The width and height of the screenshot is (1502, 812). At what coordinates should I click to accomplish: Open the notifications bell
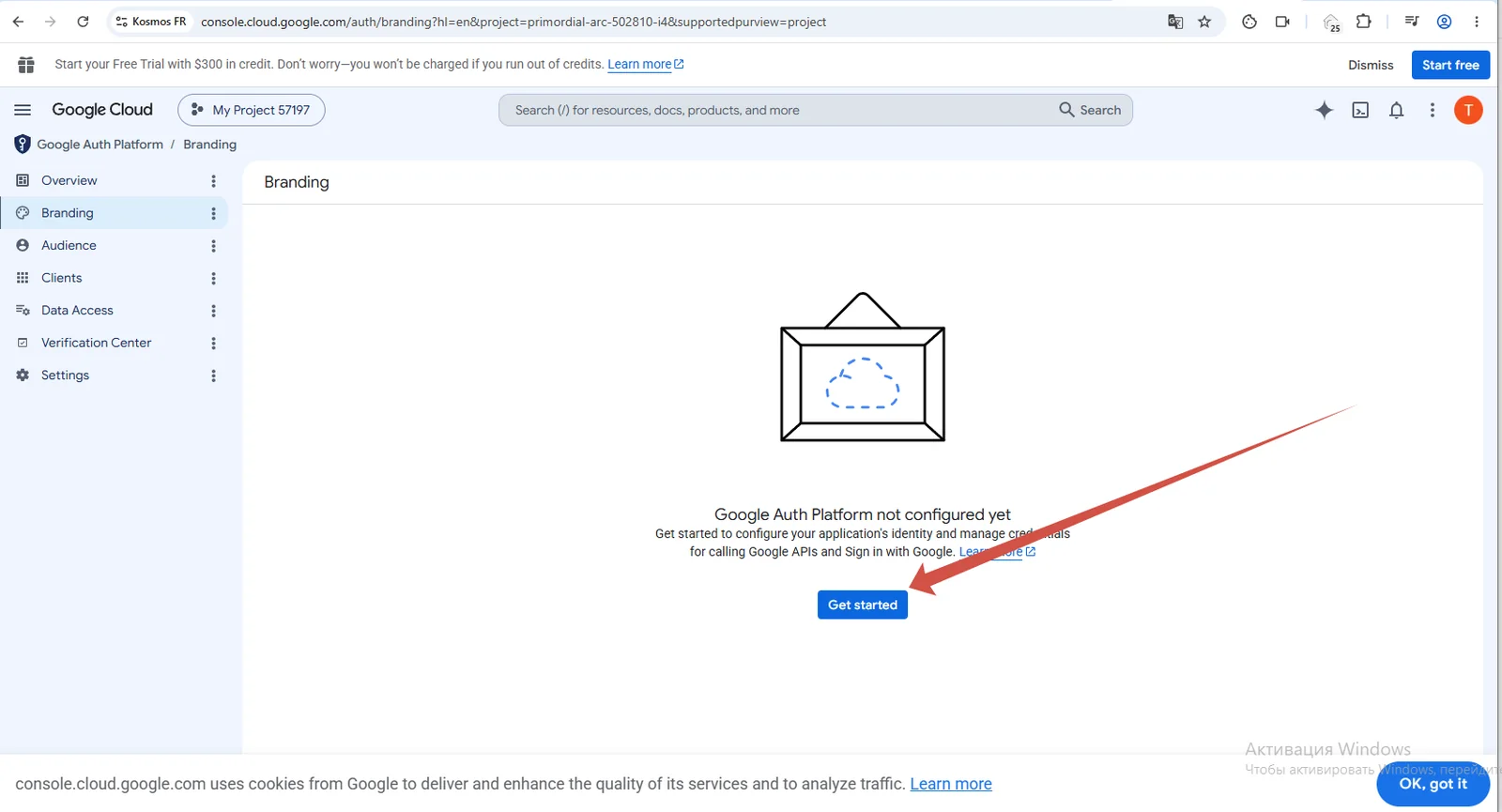1397,110
